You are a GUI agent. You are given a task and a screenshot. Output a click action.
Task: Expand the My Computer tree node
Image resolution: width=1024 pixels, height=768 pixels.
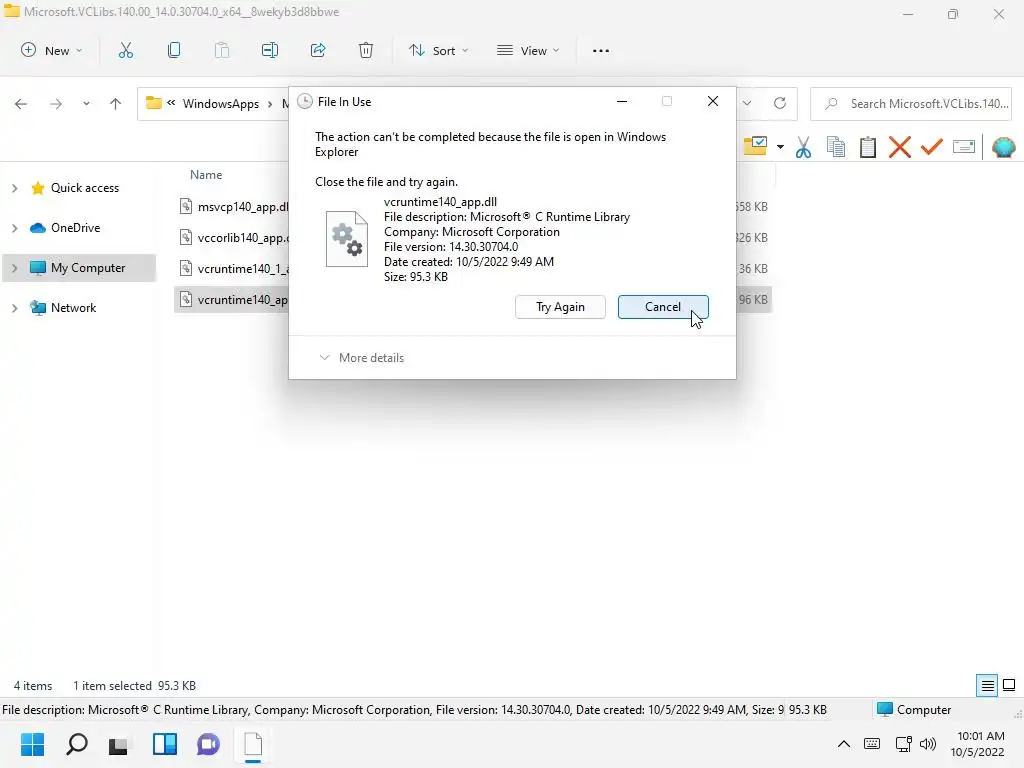(14, 268)
